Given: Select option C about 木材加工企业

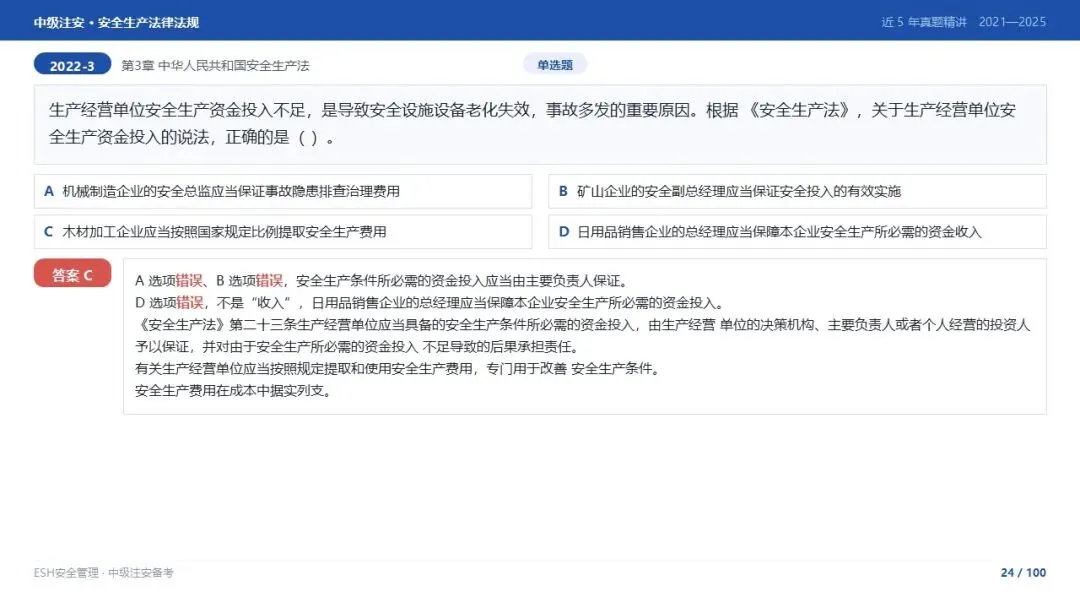Looking at the screenshot, I should [x=283, y=232].
